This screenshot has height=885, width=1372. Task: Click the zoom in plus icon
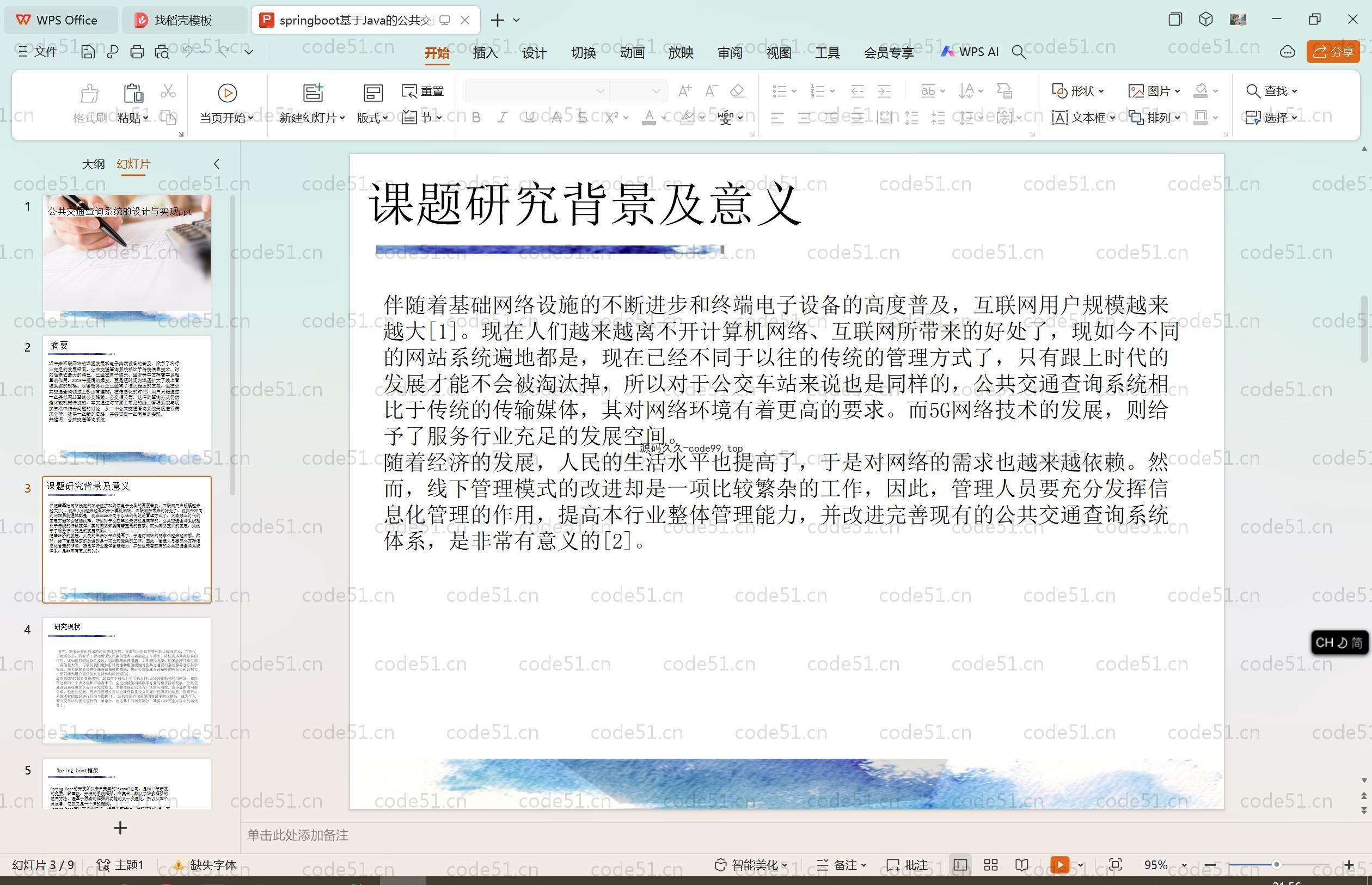coord(1349,865)
